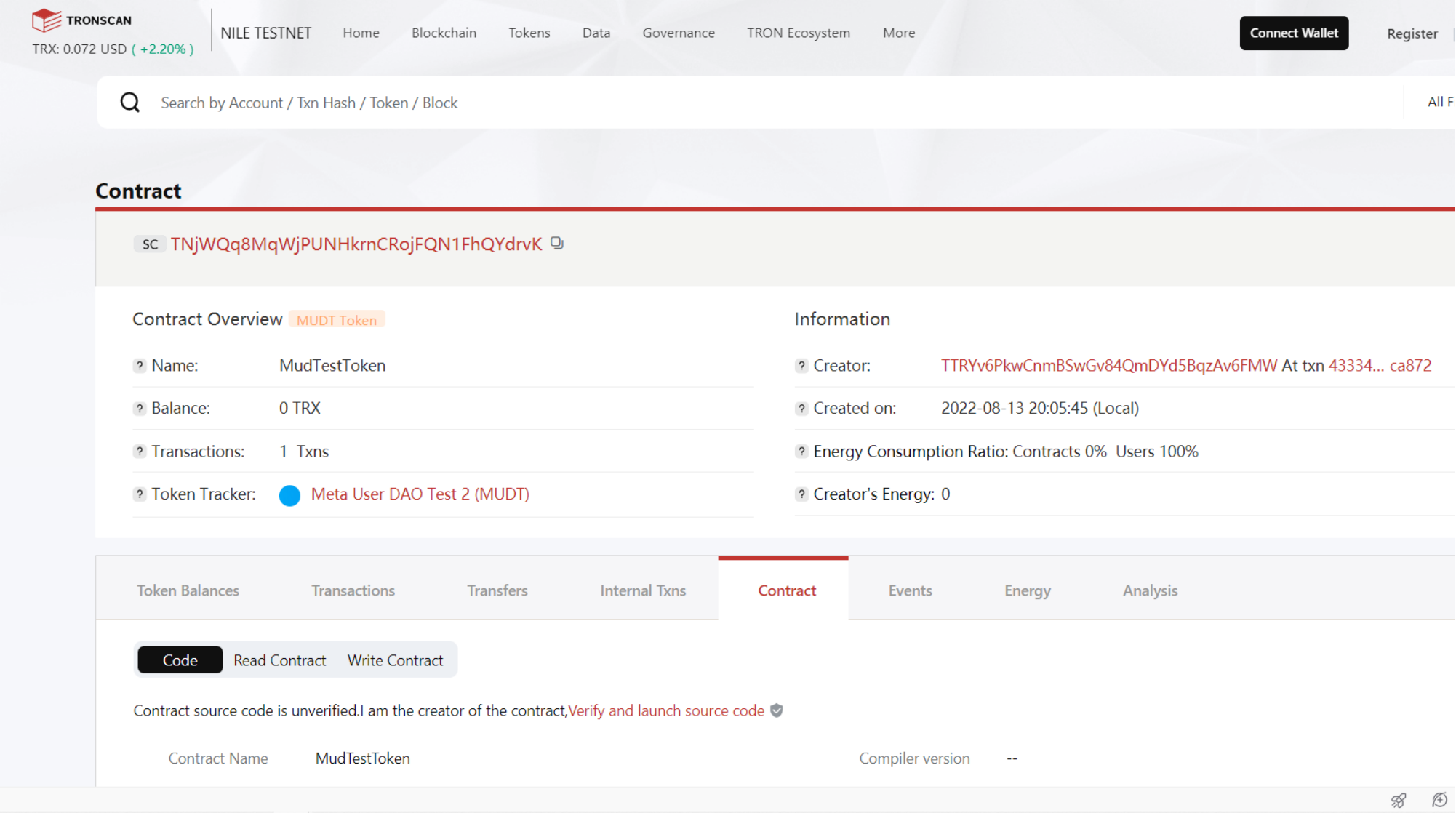1456x813 pixels.
Task: Open the All Filter search dropdown
Action: (1439, 102)
